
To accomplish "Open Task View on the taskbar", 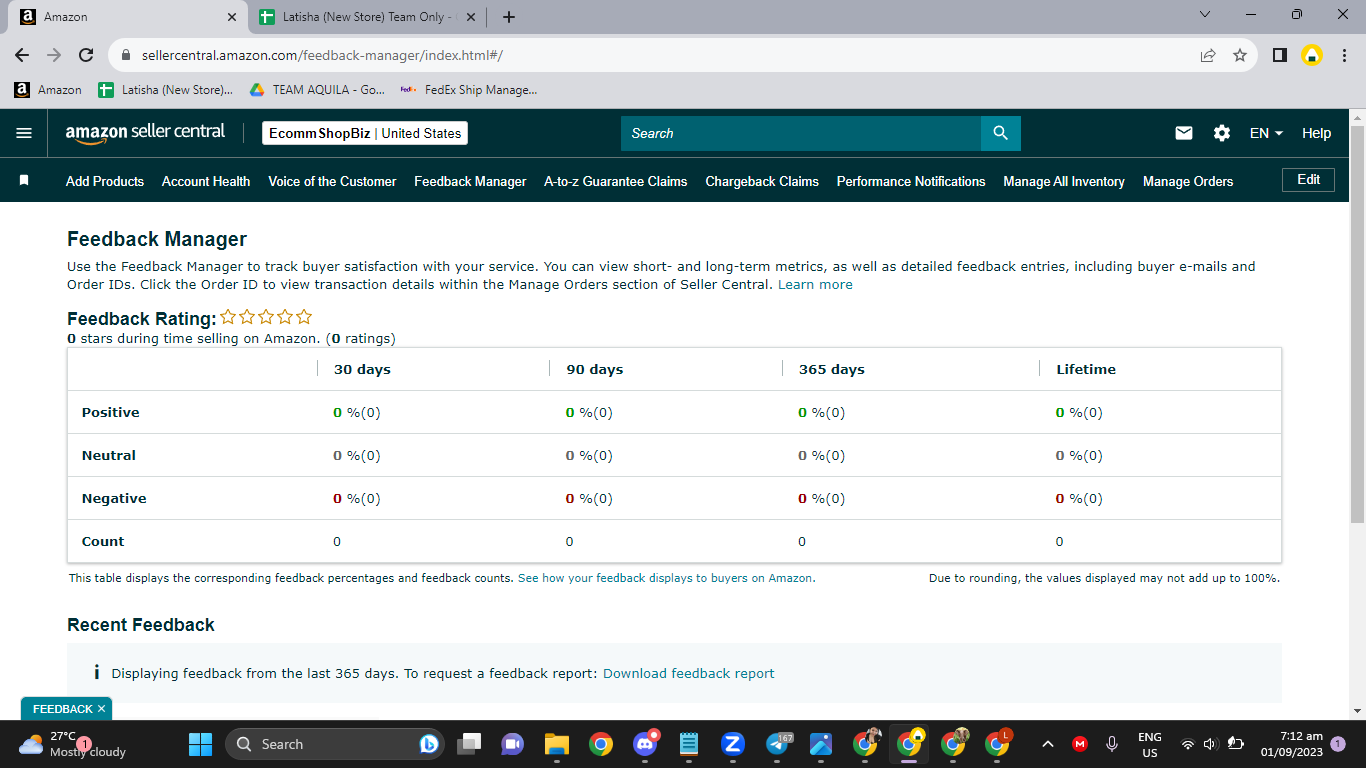I will [x=469, y=744].
